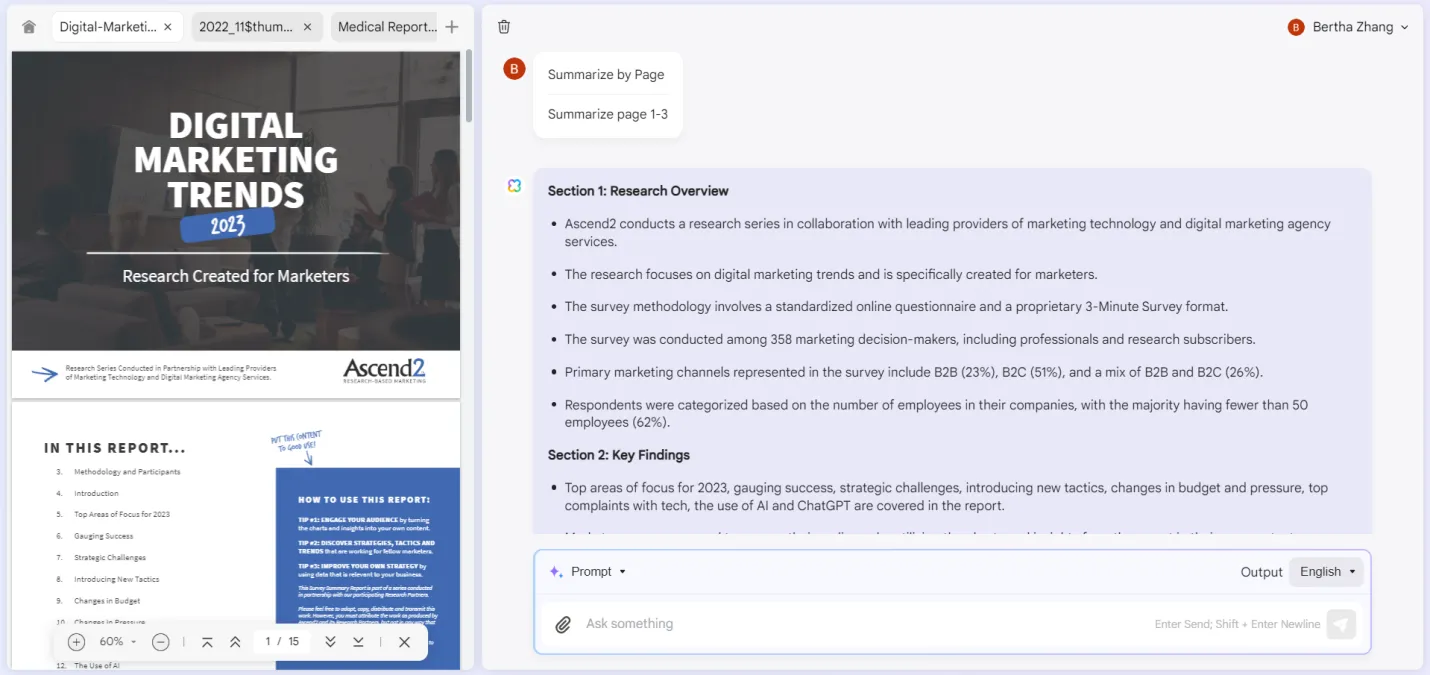
Task: Click the Output label
Action: 1261,572
